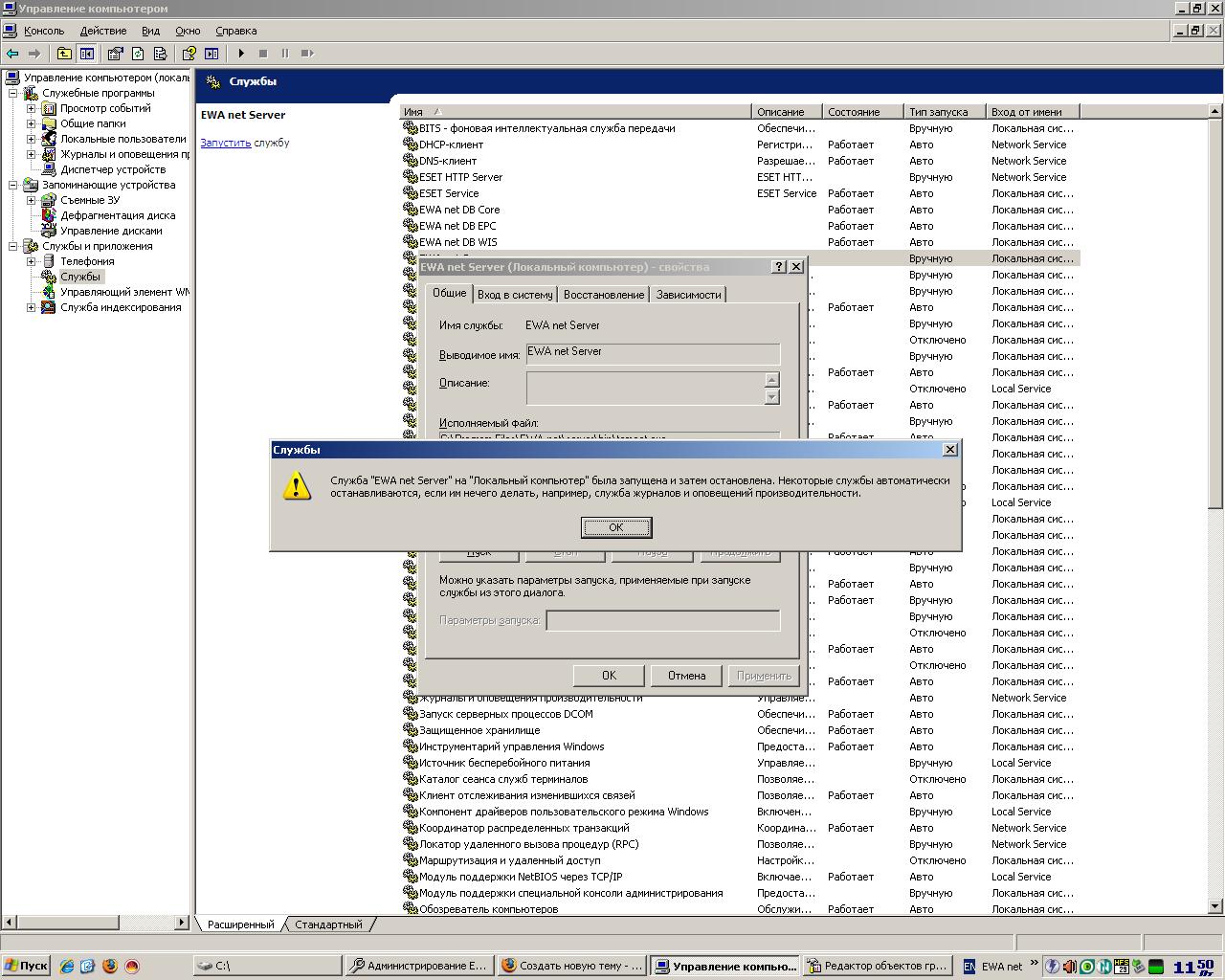Open the Properties toolbar icon
1225x980 pixels.
coord(115,54)
